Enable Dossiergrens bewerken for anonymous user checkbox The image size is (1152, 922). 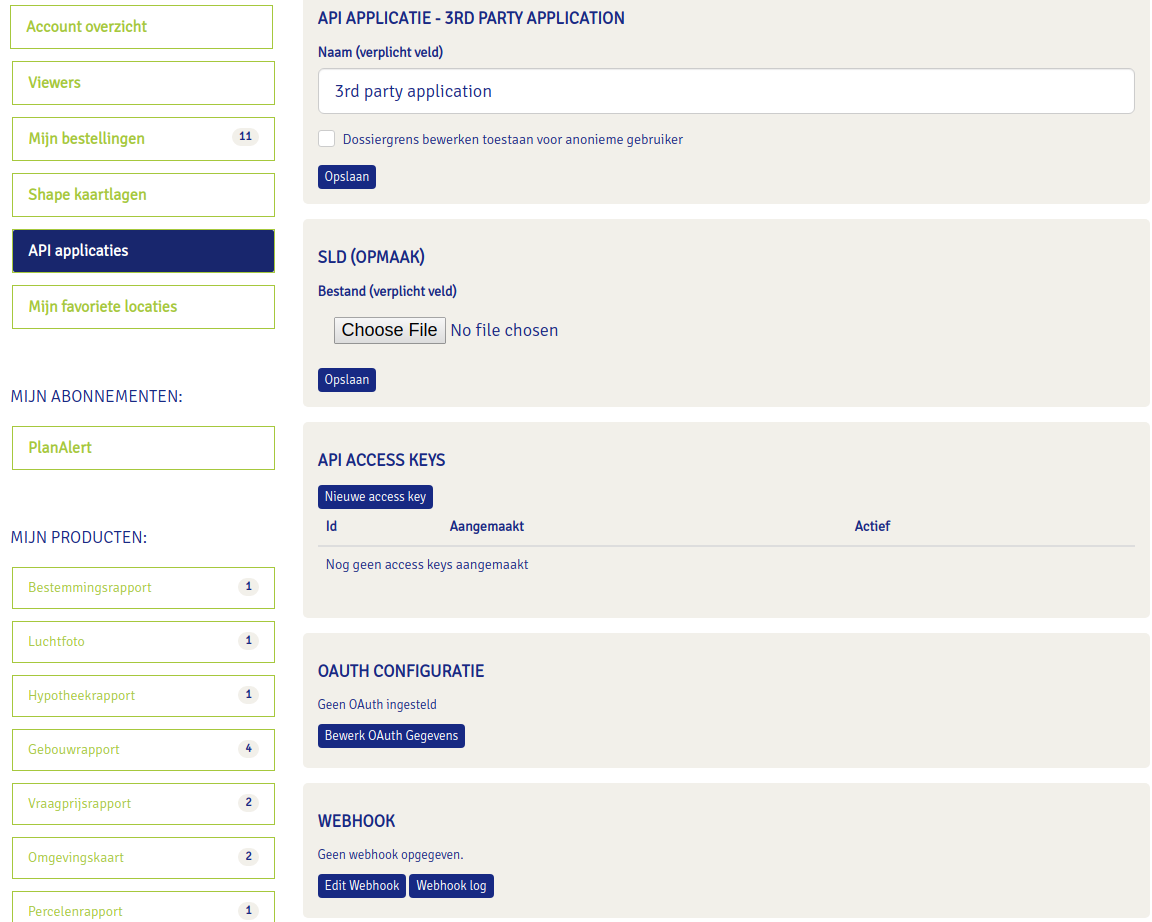click(326, 139)
